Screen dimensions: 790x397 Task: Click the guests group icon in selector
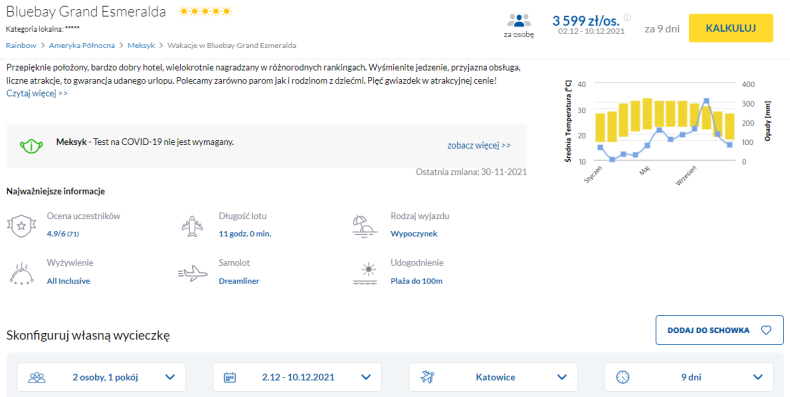[x=37, y=377]
